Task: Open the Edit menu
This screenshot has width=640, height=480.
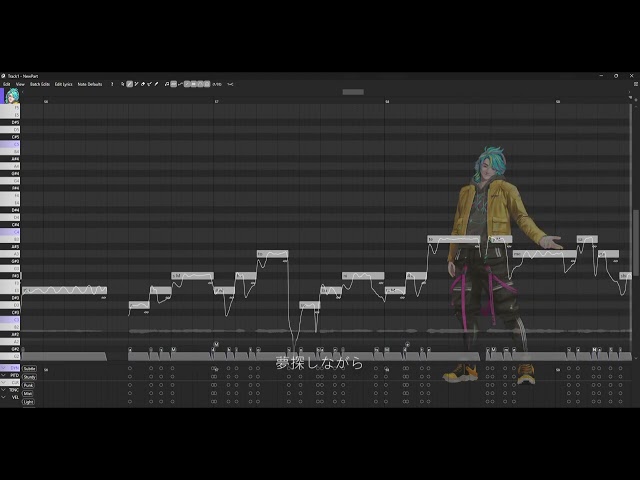Action: point(7,84)
